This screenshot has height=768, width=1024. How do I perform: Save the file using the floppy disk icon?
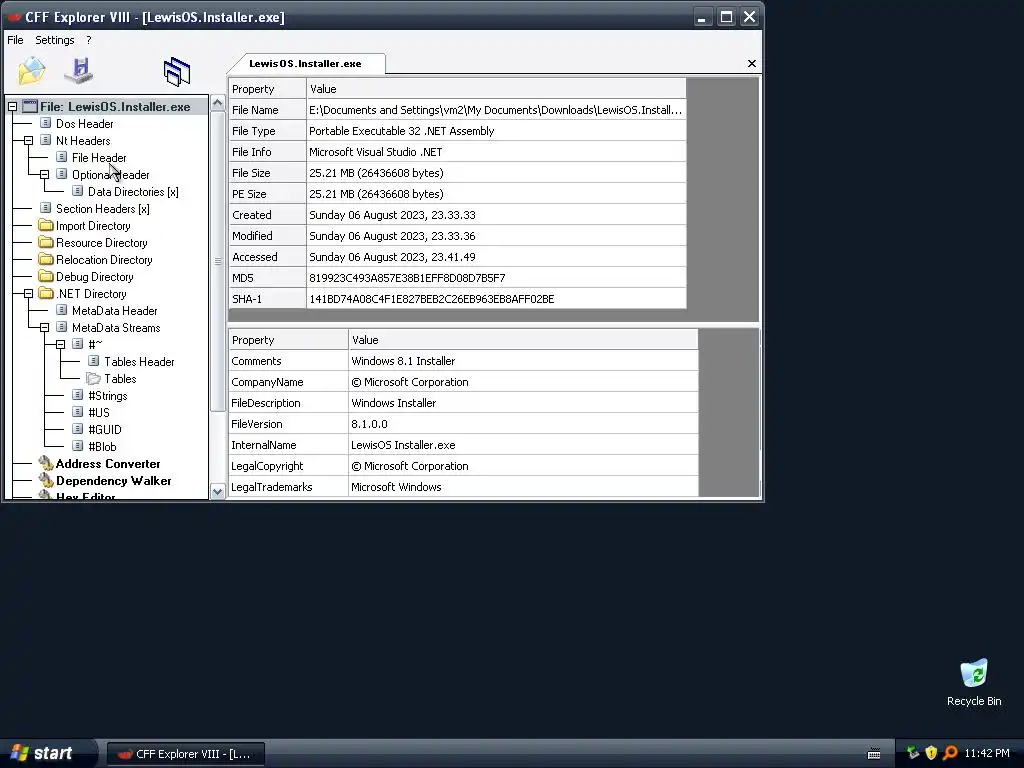[x=80, y=71]
